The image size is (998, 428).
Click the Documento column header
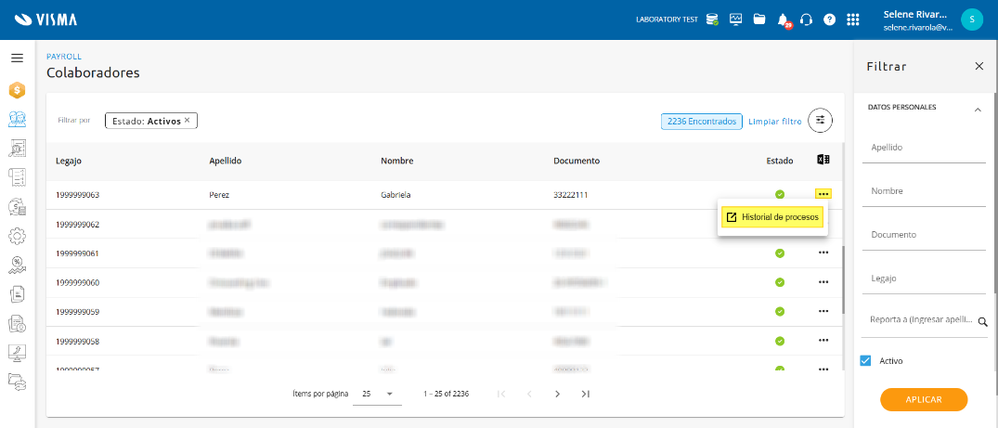577,161
